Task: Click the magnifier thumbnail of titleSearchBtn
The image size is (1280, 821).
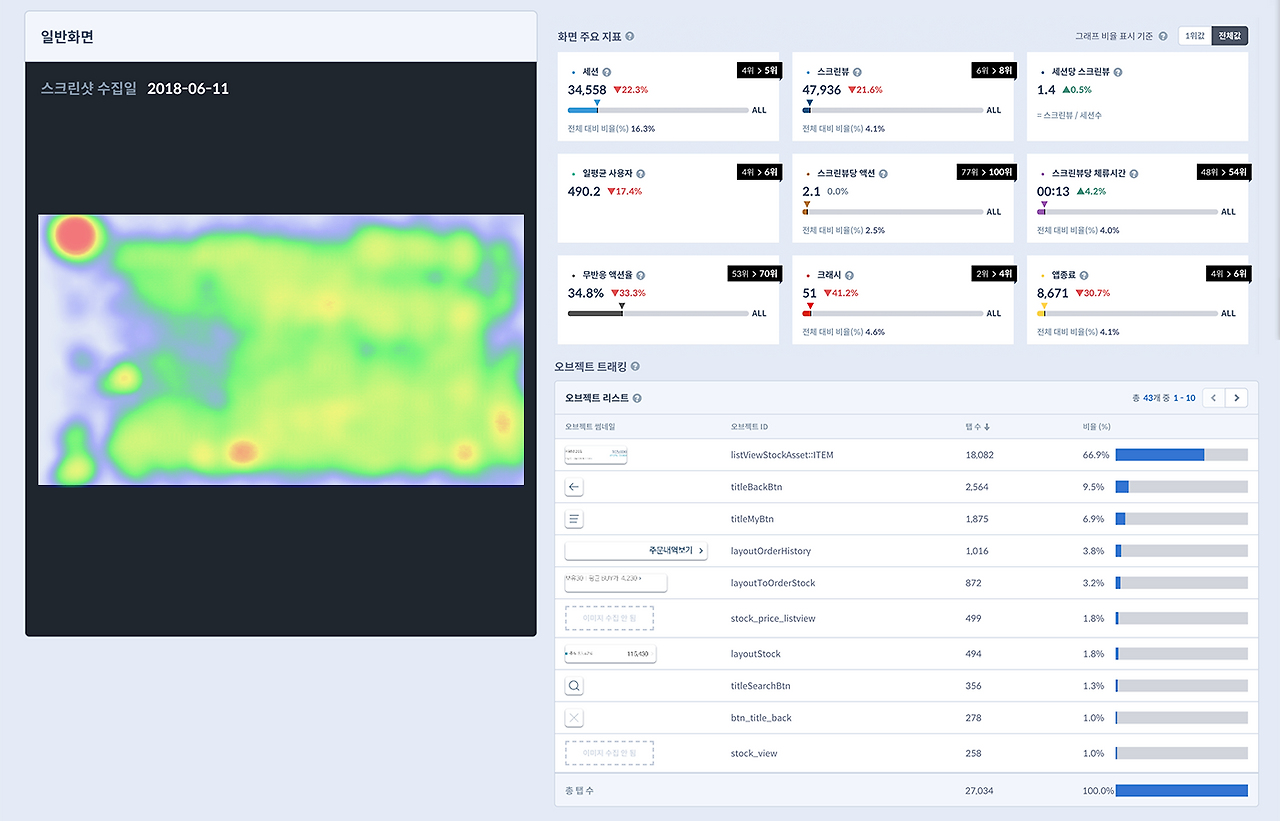Action: tap(574, 686)
